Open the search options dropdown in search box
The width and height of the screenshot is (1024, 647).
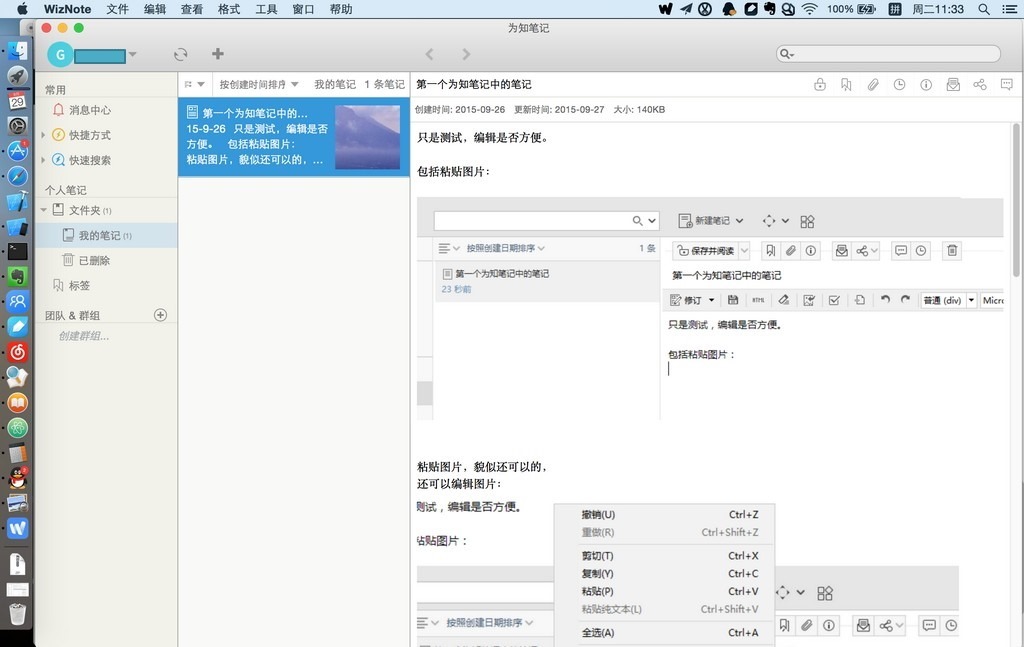pos(786,54)
